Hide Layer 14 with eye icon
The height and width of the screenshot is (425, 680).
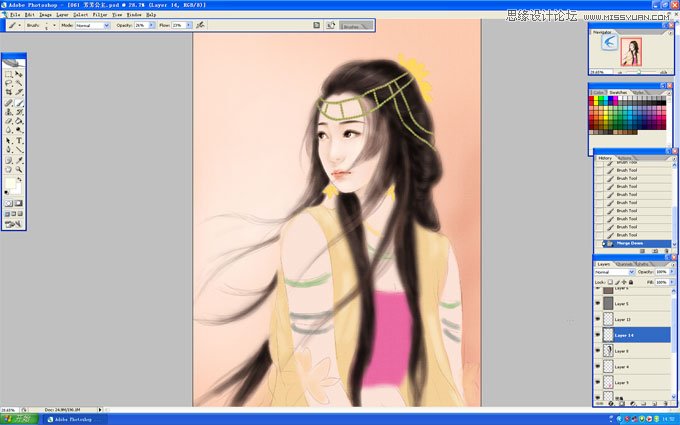597,334
